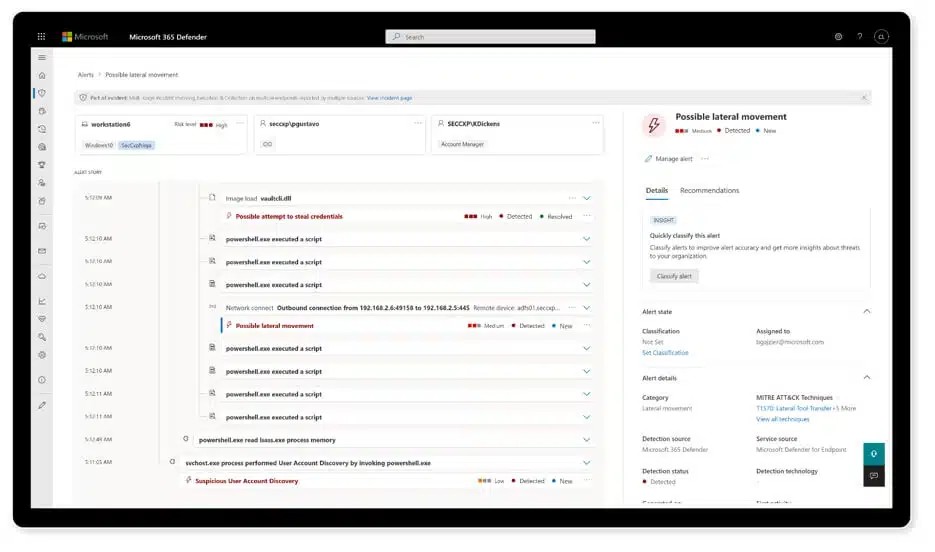The width and height of the screenshot is (935, 552).
Task: Open T1570 Lateral Tool Transfer link
Action: [794, 408]
